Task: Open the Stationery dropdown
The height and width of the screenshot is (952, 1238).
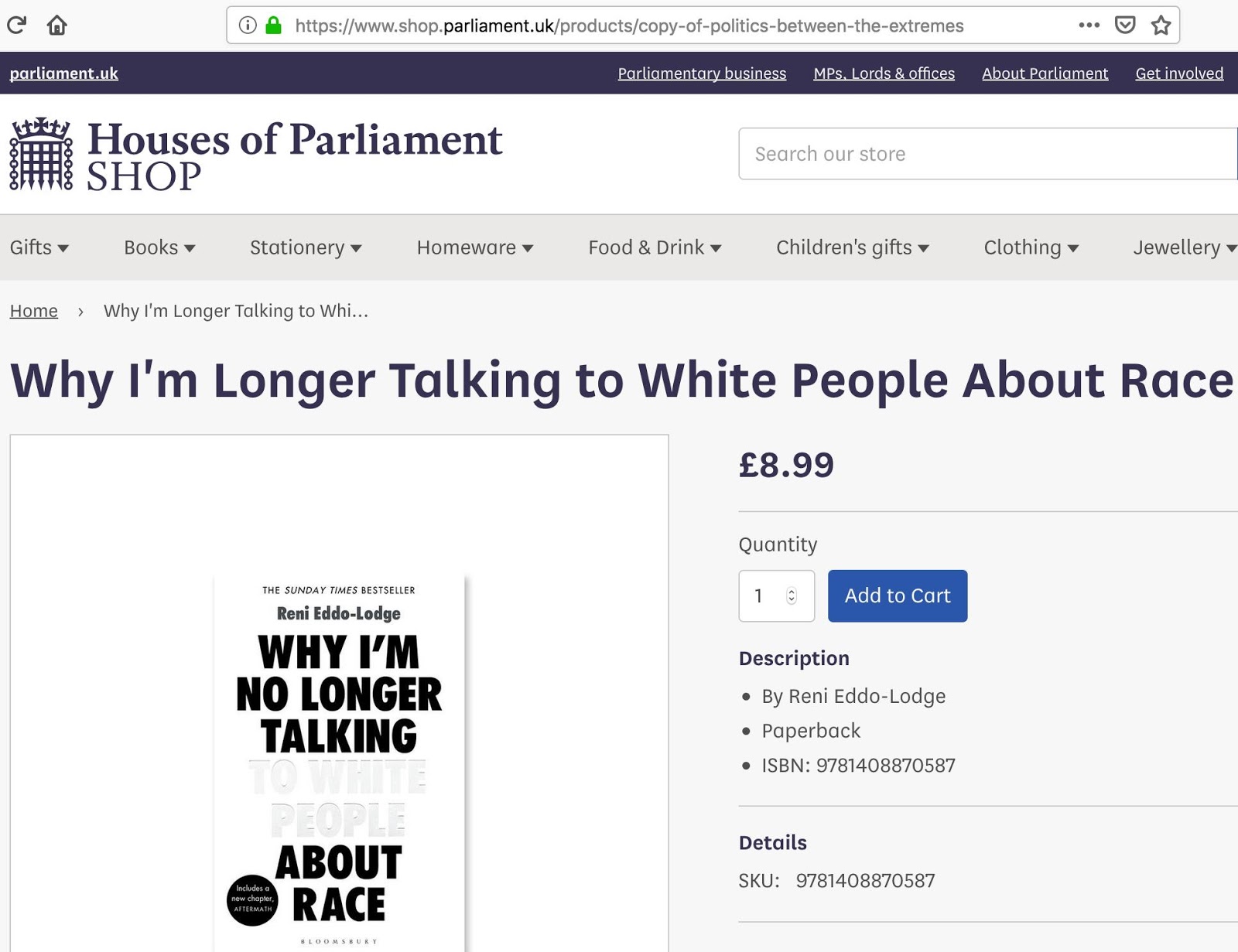Action: tap(306, 247)
